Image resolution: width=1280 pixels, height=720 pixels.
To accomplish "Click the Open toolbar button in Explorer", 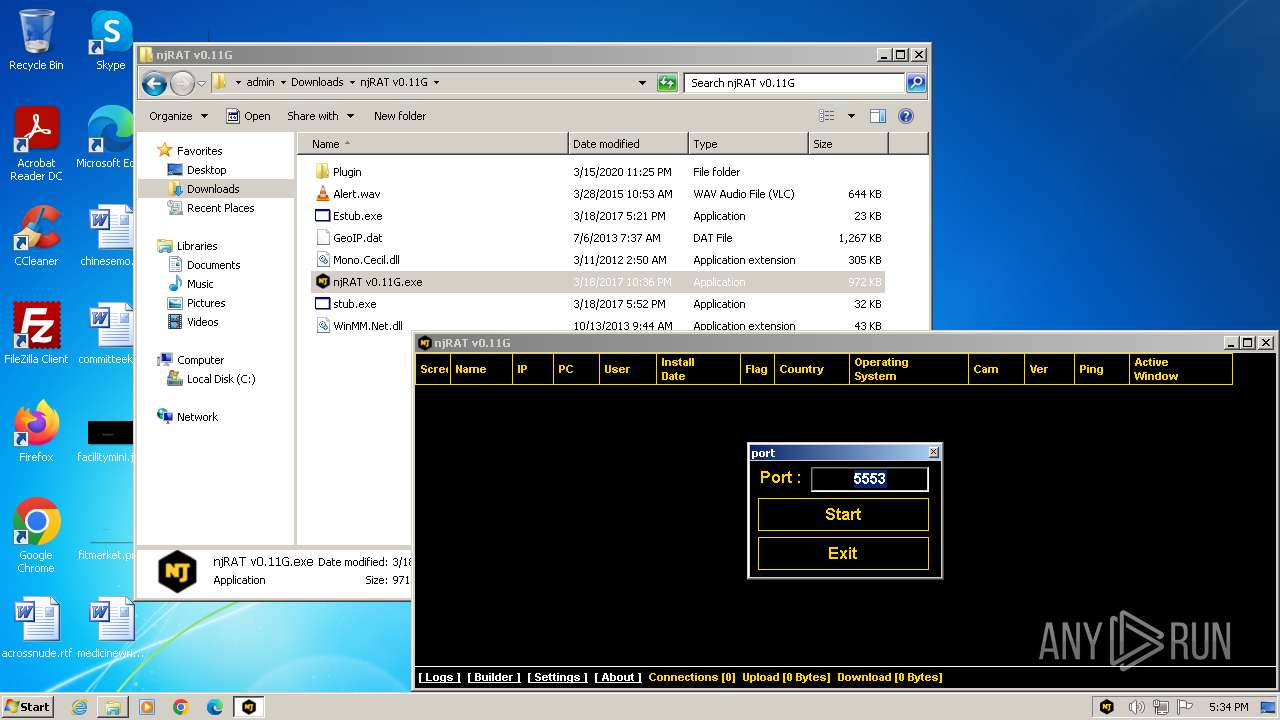I will (248, 116).
